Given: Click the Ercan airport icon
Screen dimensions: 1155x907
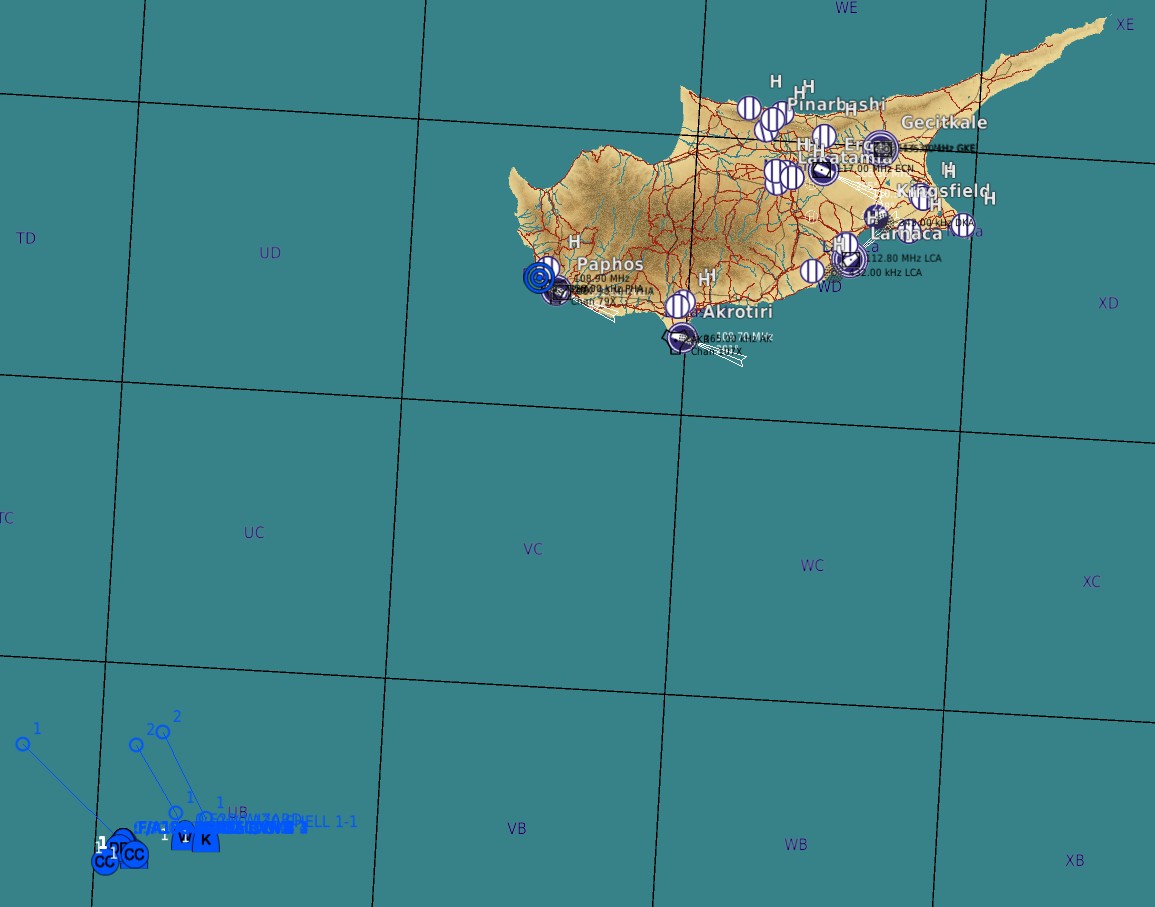Looking at the screenshot, I should 881,148.
